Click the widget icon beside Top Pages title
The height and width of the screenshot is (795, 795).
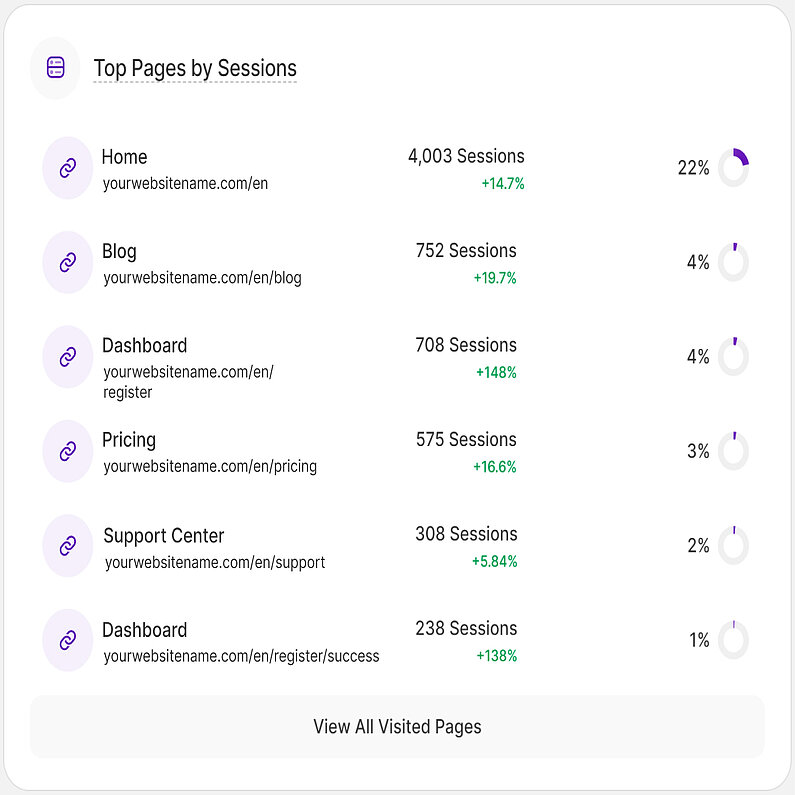click(x=55, y=68)
